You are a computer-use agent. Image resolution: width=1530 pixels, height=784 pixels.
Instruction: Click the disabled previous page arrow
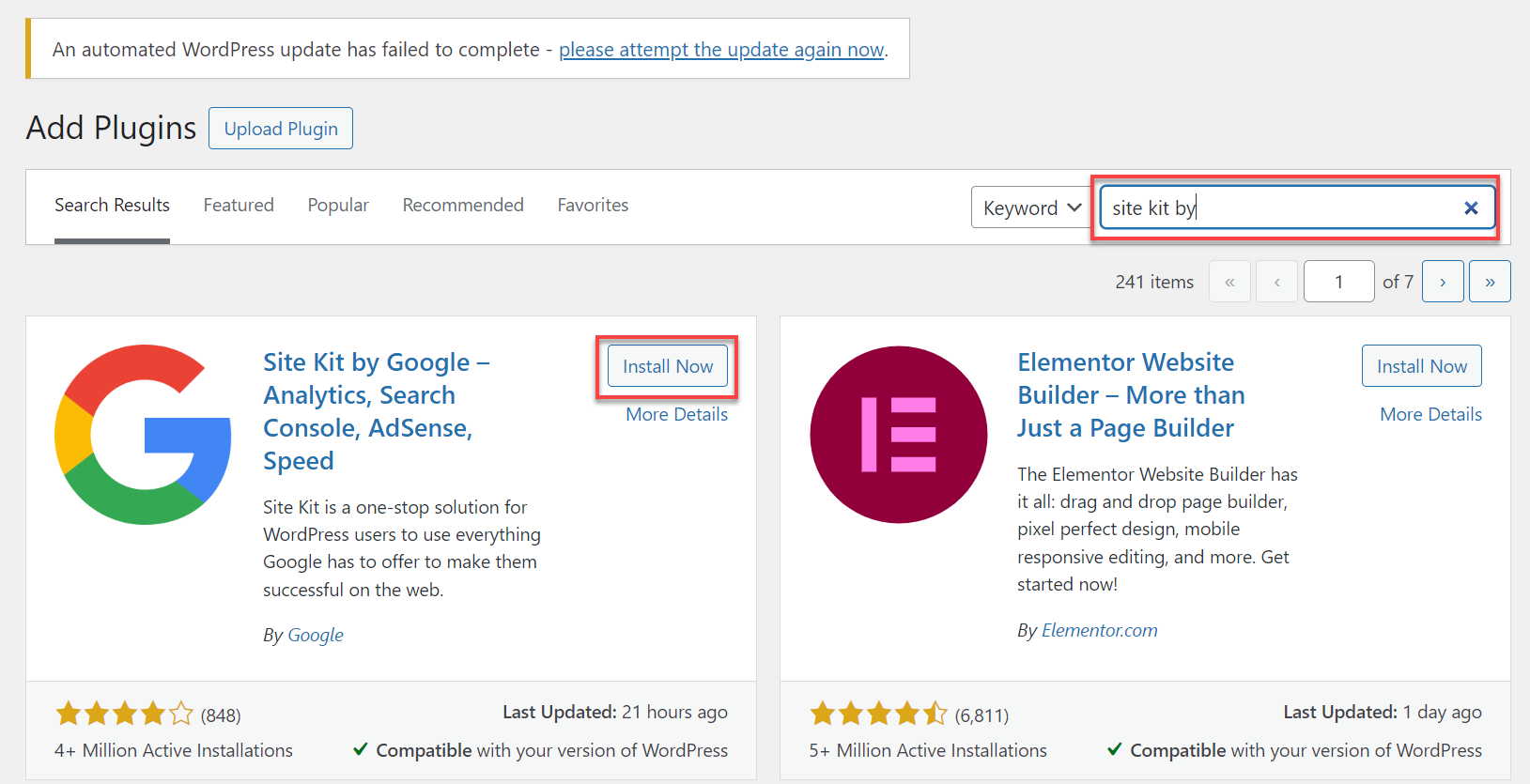tap(1277, 282)
